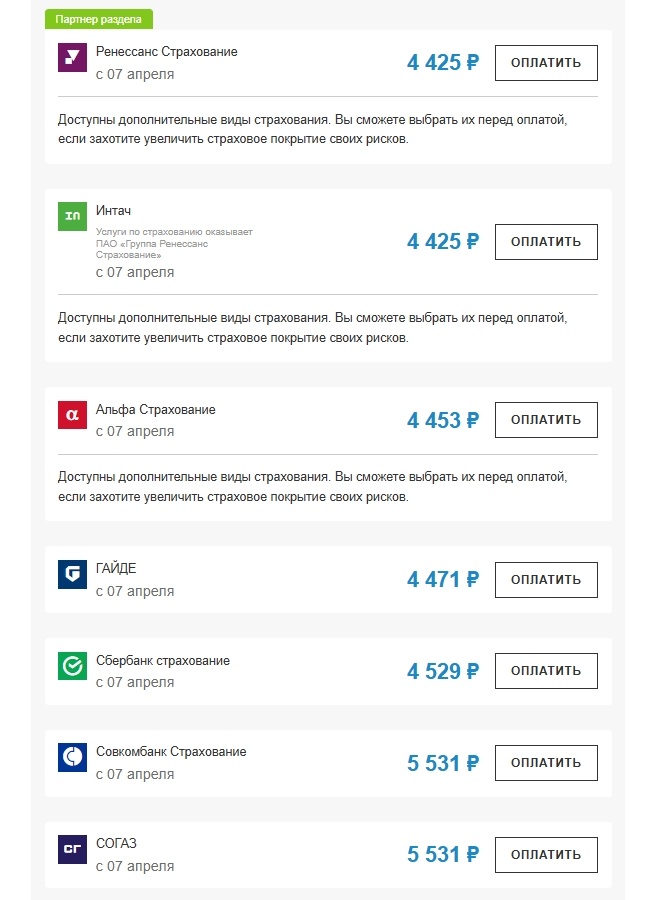Screen dimensions: 657x900
Task: Pay for the Альфа Страхование policy
Action: 546,420
